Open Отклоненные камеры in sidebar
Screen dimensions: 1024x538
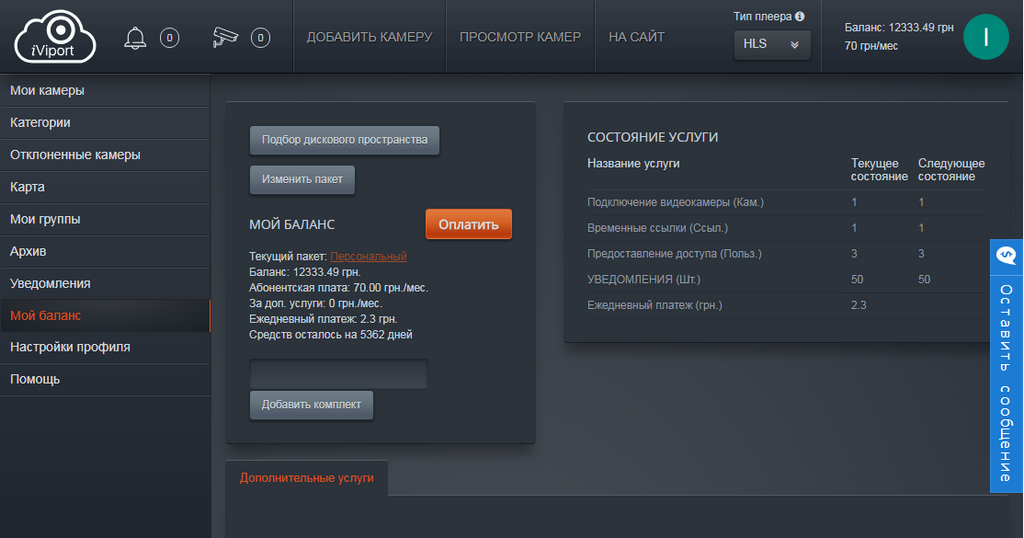pyautogui.click(x=105, y=155)
